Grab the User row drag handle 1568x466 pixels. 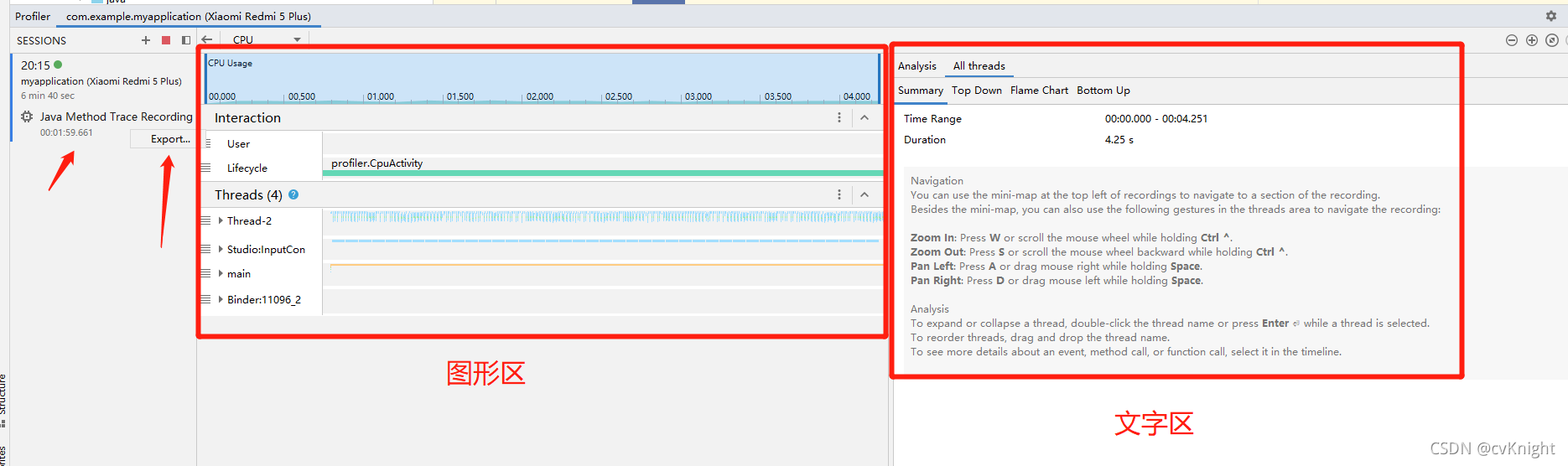206,143
